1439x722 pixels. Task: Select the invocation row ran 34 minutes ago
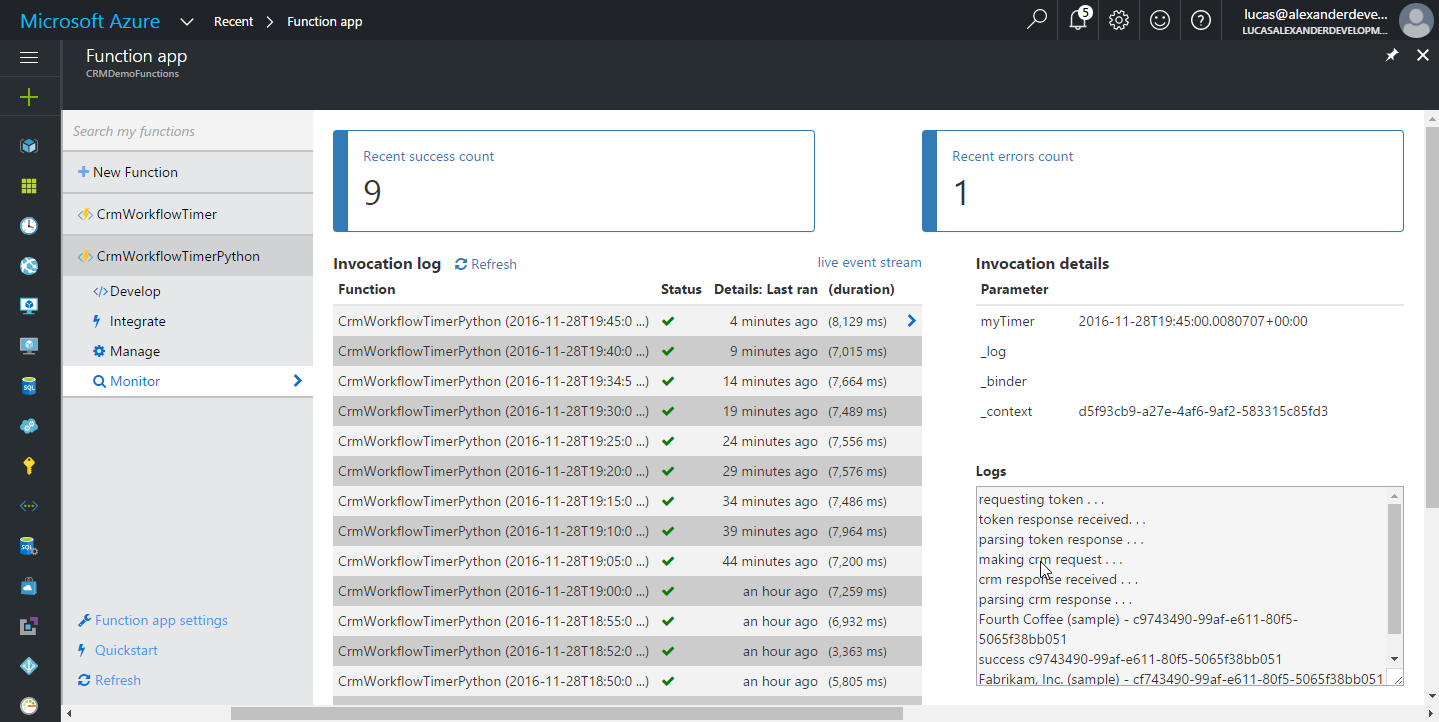tap(627, 501)
